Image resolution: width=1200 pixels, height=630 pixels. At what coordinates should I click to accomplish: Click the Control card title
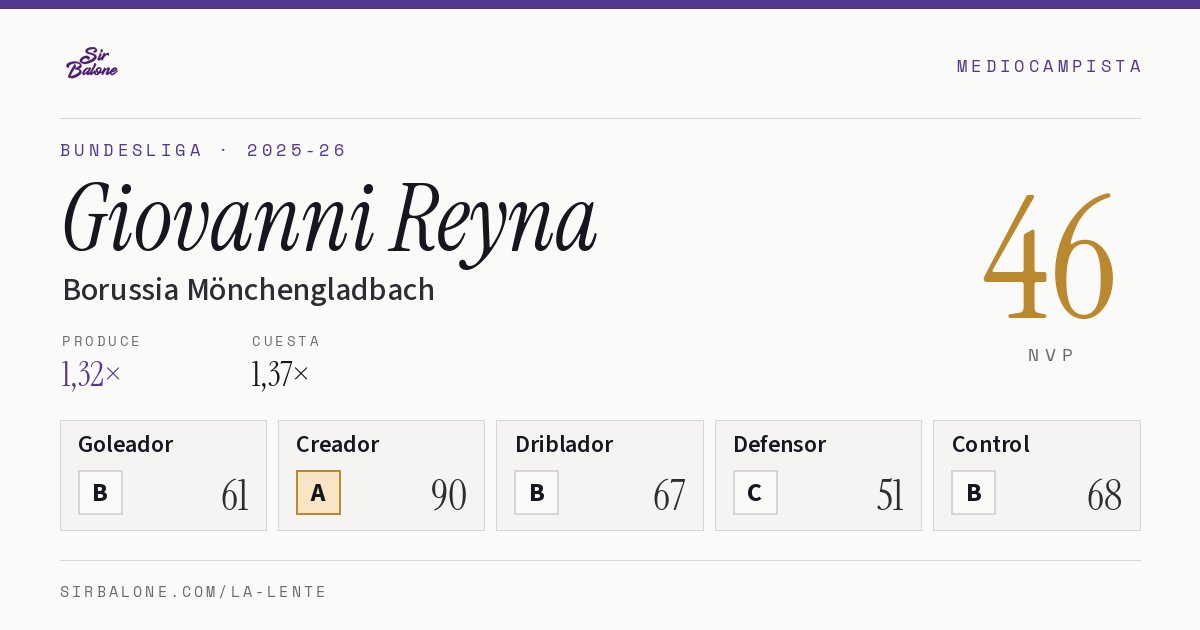point(991,444)
